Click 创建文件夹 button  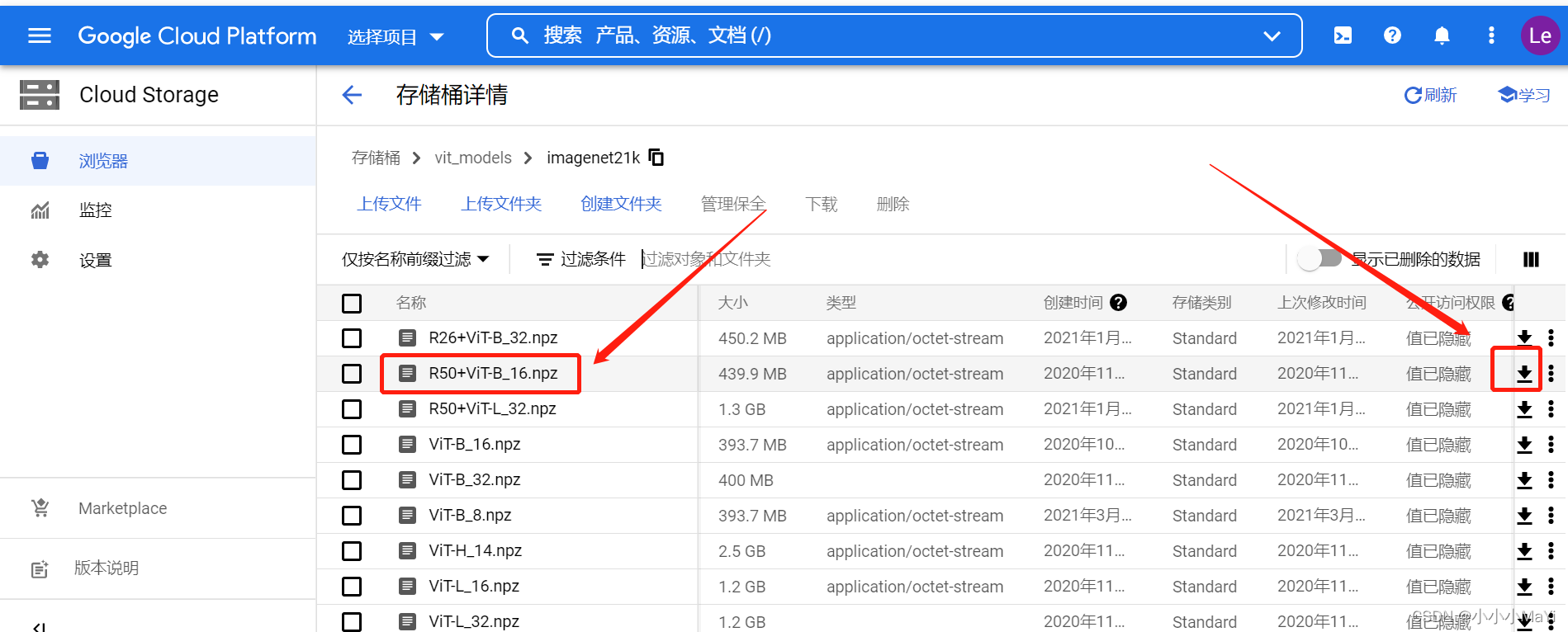[621, 204]
